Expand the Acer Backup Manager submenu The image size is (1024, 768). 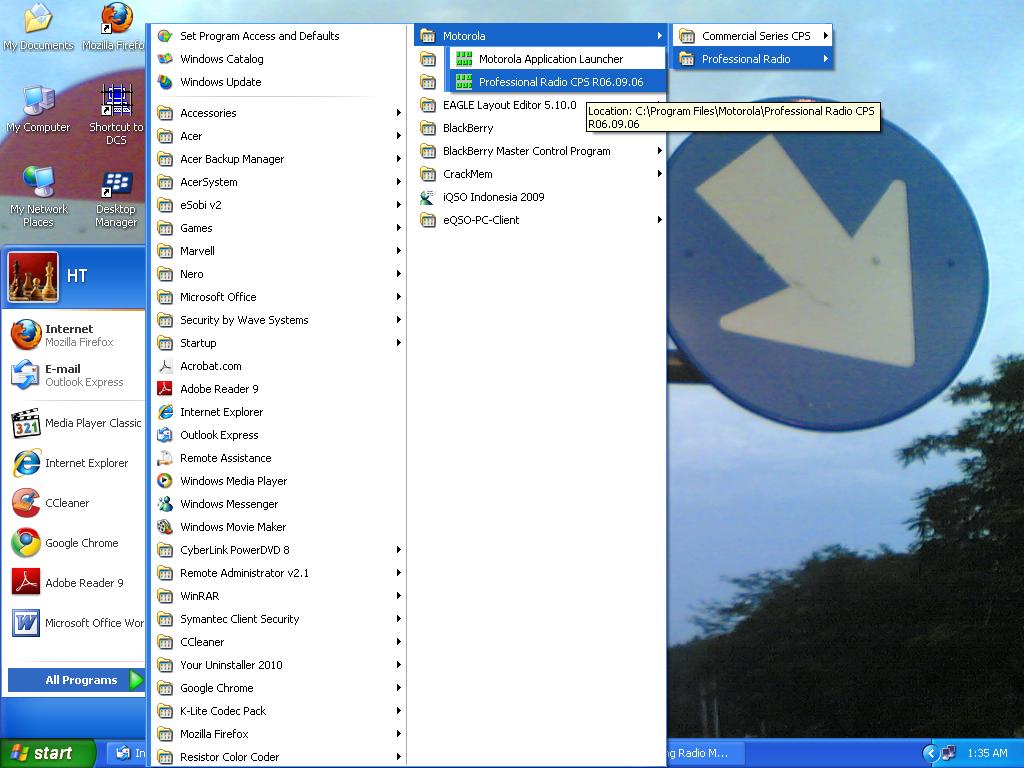tap(279, 159)
